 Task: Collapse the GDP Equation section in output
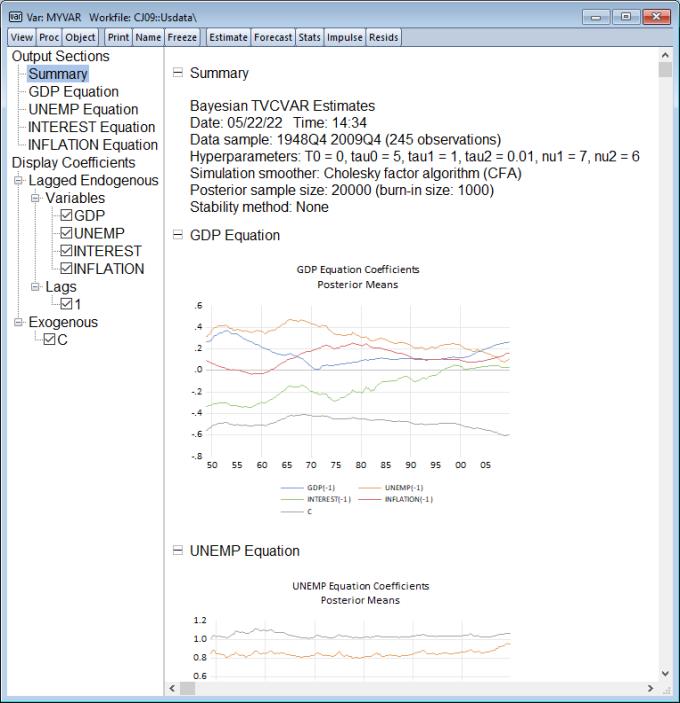(178, 235)
